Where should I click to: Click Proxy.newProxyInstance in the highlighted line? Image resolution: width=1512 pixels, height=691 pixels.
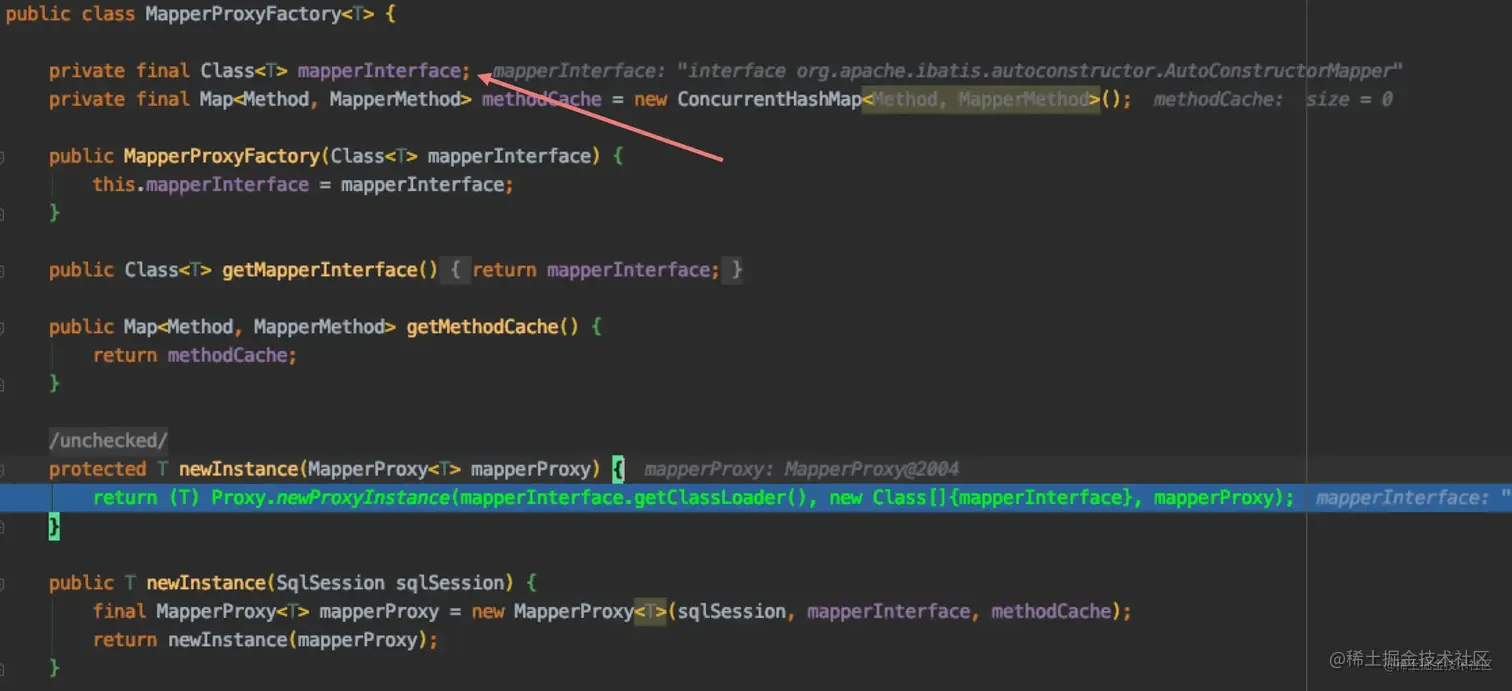(x=330, y=498)
